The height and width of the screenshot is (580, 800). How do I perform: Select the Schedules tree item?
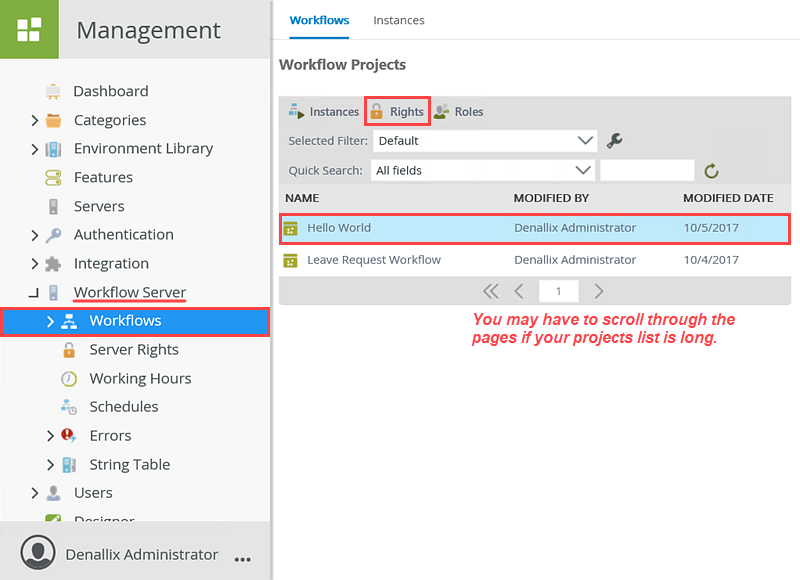124,407
